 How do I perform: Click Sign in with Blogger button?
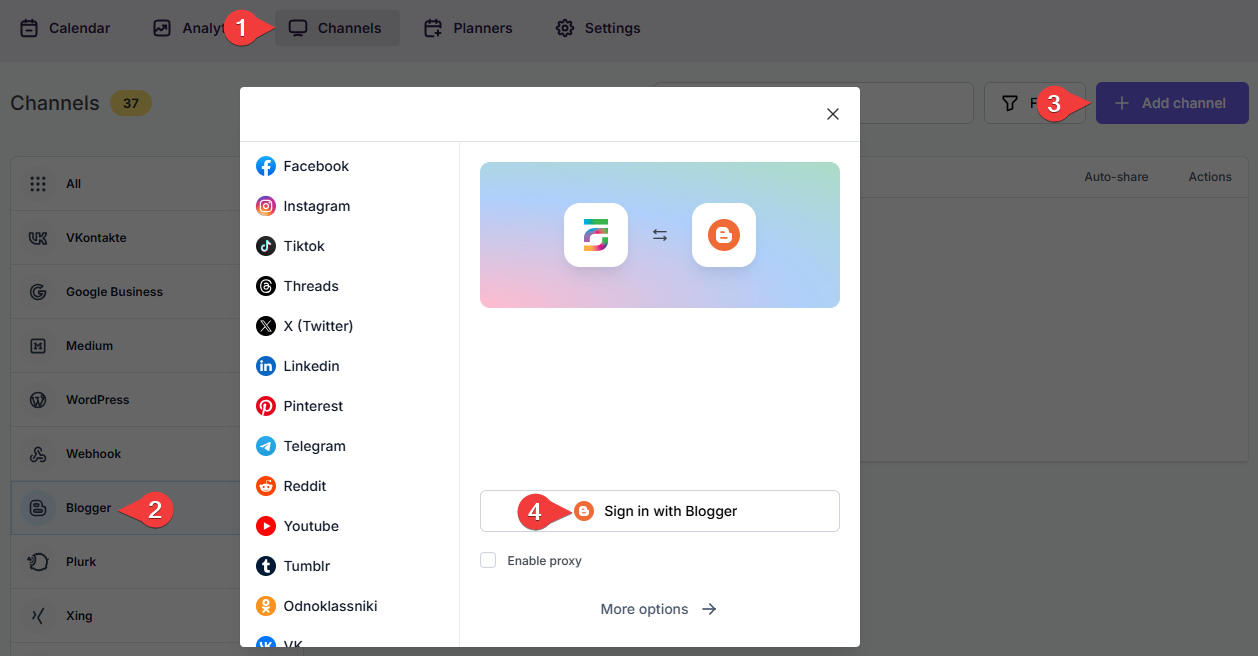coord(660,511)
